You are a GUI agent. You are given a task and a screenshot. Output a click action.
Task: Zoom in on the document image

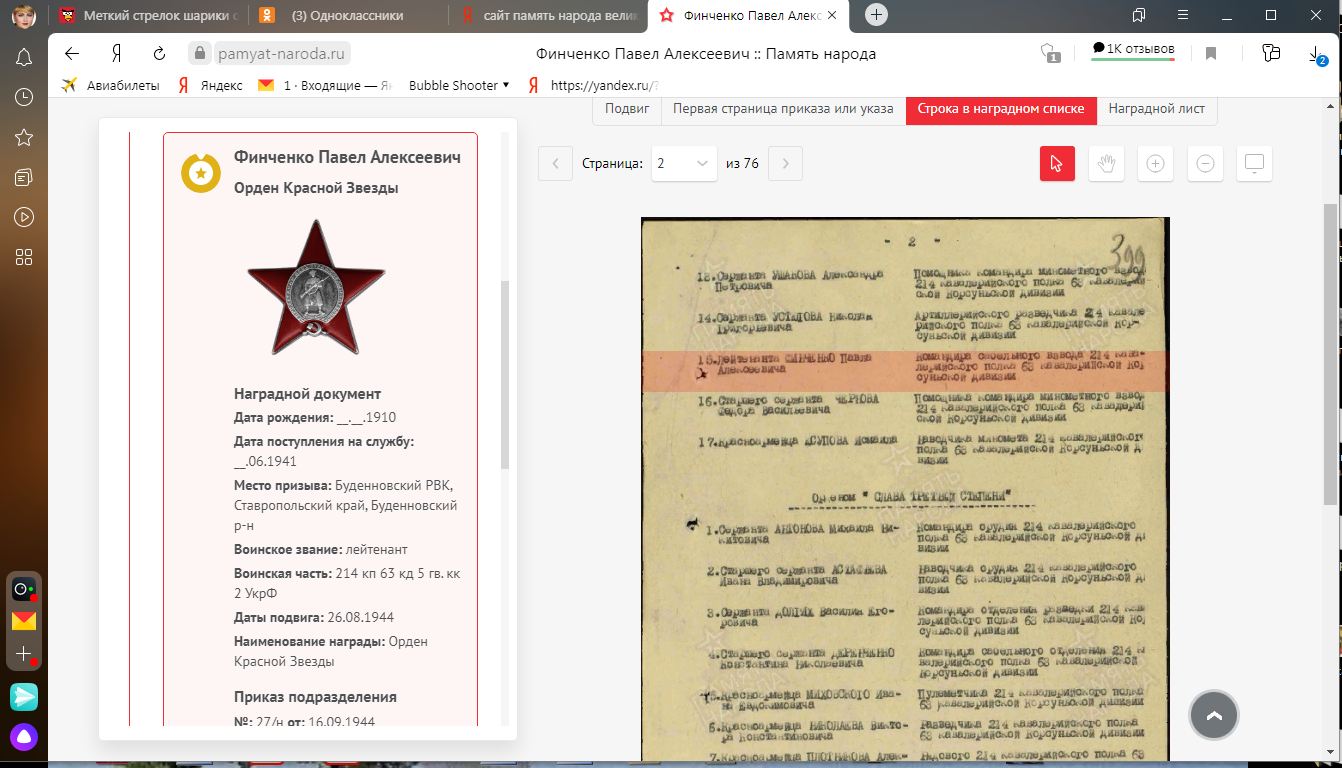[x=1155, y=164]
